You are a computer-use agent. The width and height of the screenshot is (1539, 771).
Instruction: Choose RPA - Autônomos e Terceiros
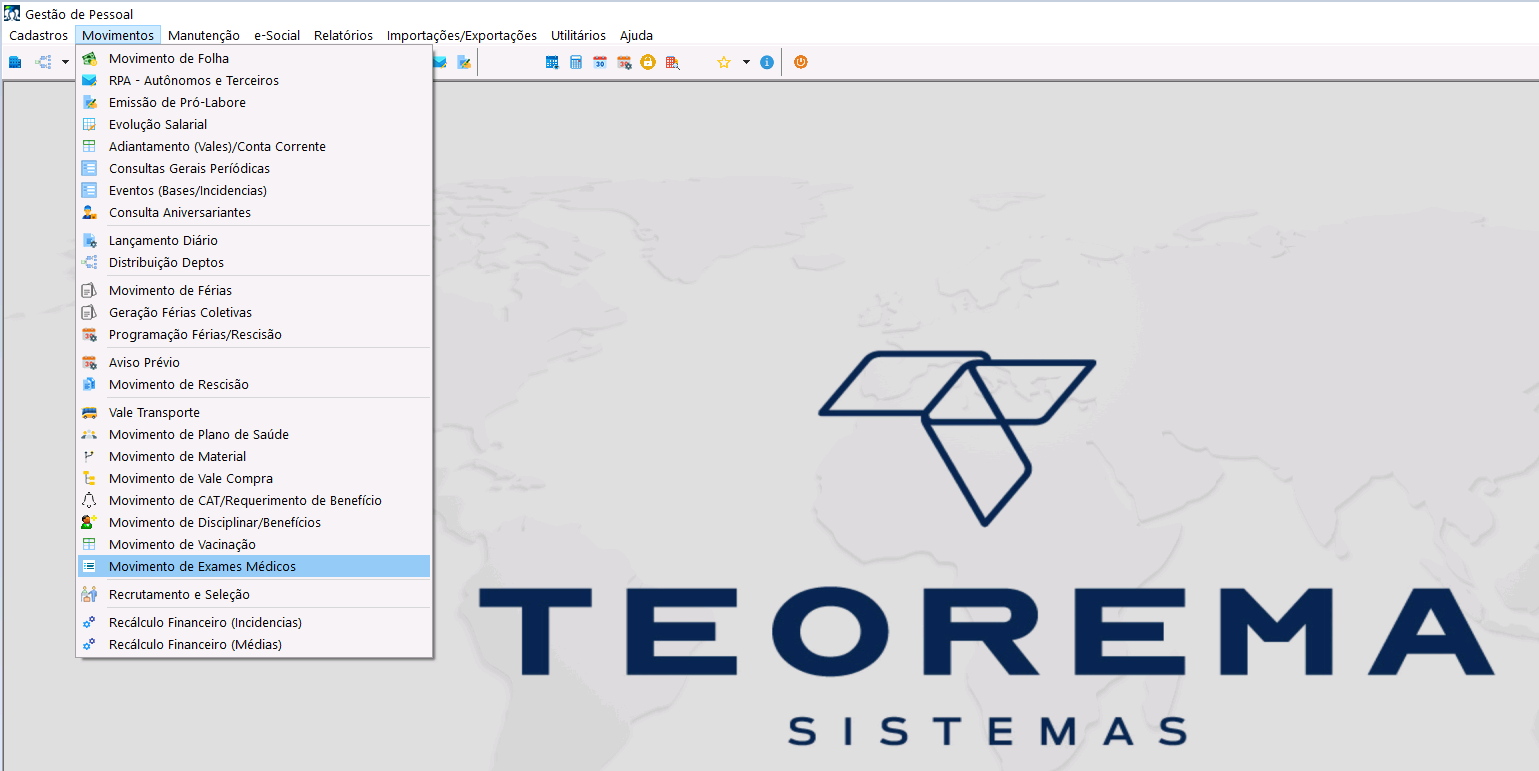tap(254, 81)
